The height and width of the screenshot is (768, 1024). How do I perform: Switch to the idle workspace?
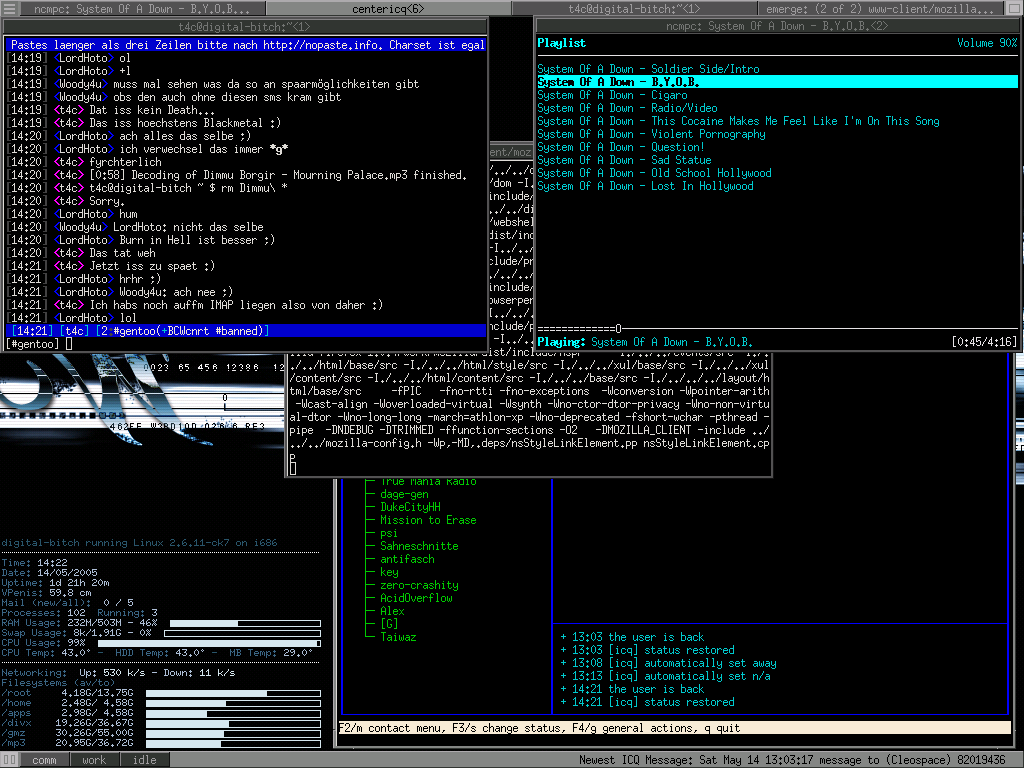pyautogui.click(x=145, y=760)
